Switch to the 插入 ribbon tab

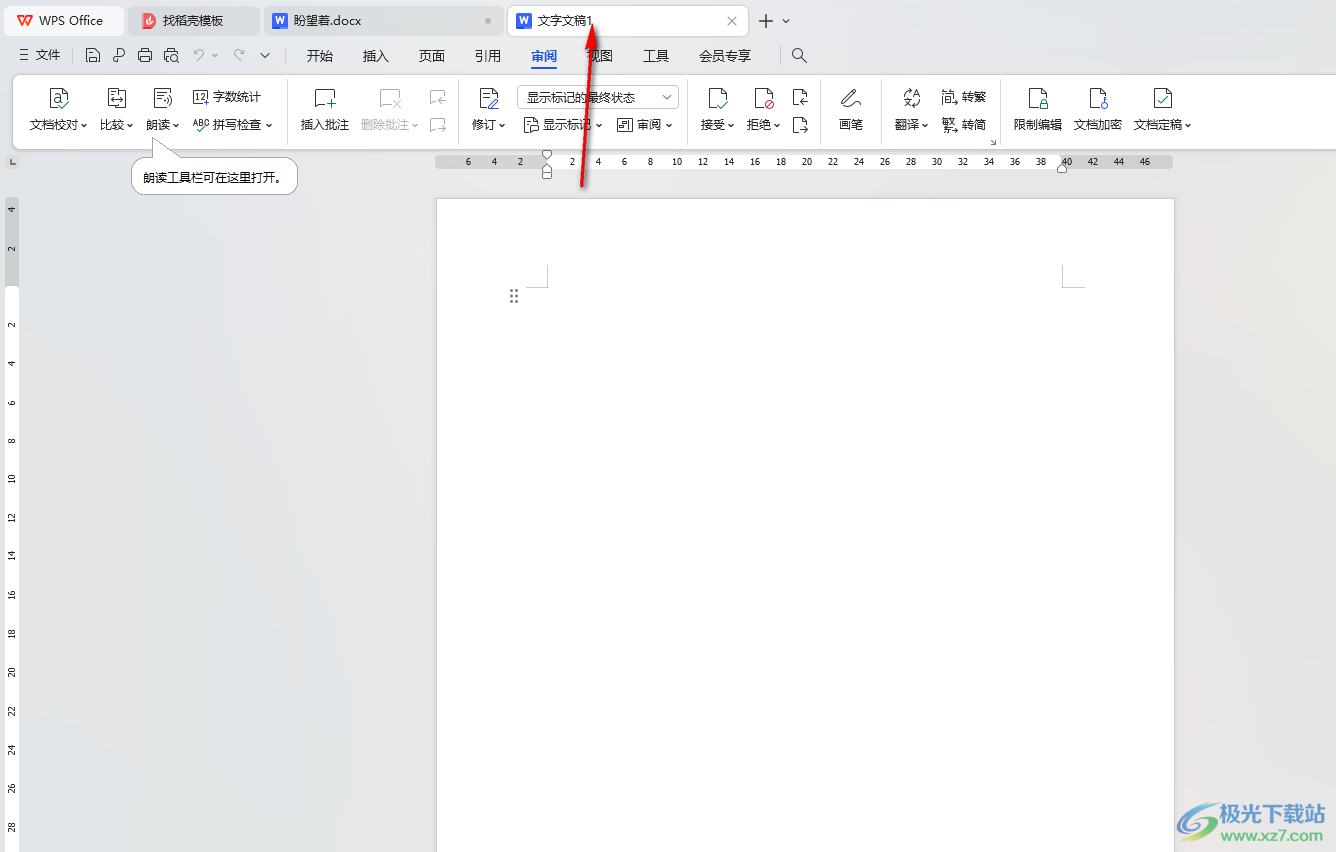[x=376, y=56]
